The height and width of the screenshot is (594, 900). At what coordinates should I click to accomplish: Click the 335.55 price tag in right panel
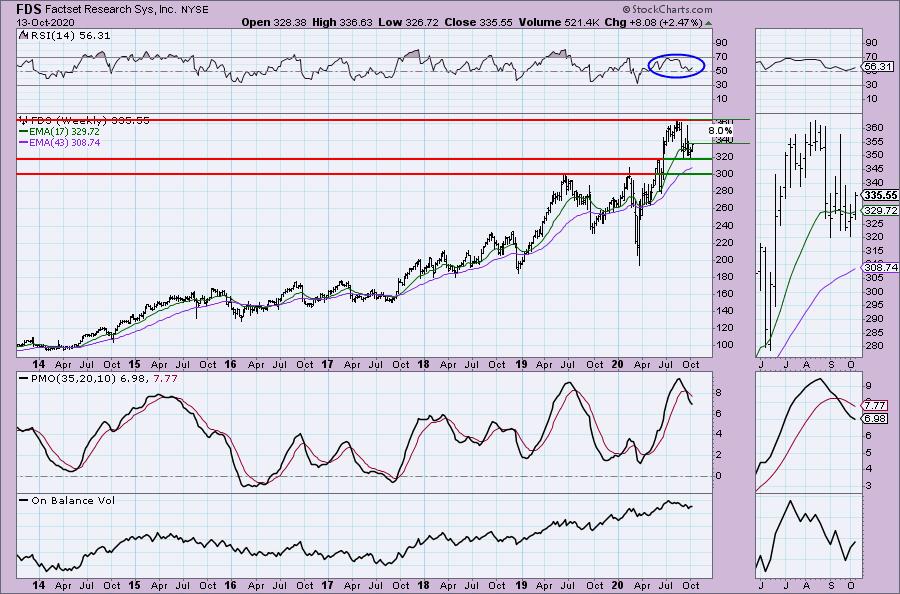pyautogui.click(x=880, y=196)
